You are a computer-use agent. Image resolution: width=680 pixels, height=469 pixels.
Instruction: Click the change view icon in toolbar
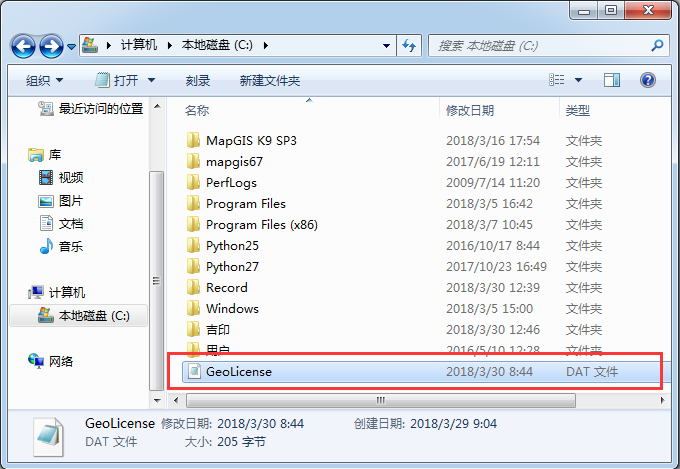pos(555,80)
